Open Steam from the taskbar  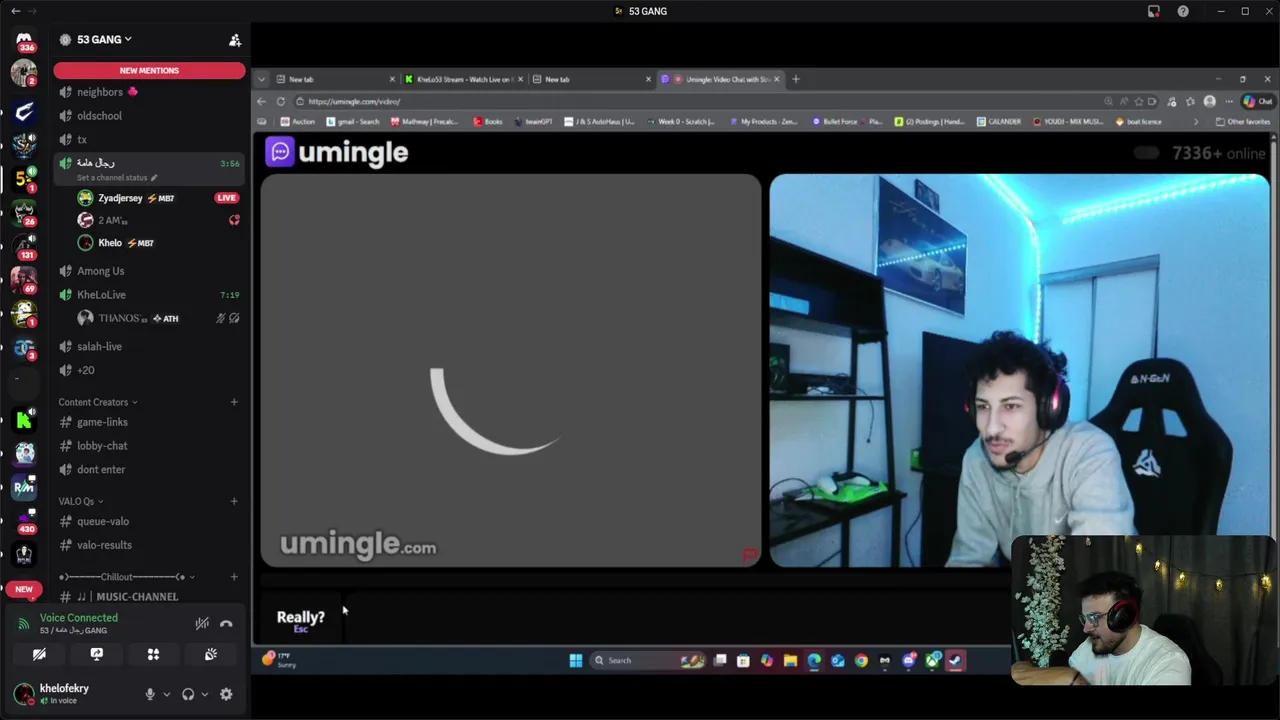pos(956,660)
